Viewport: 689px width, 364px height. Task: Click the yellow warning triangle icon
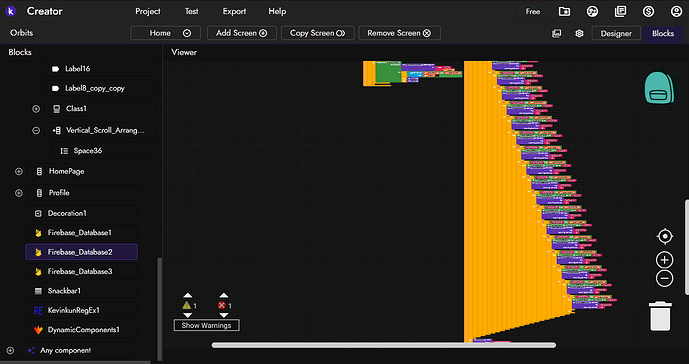(187, 305)
